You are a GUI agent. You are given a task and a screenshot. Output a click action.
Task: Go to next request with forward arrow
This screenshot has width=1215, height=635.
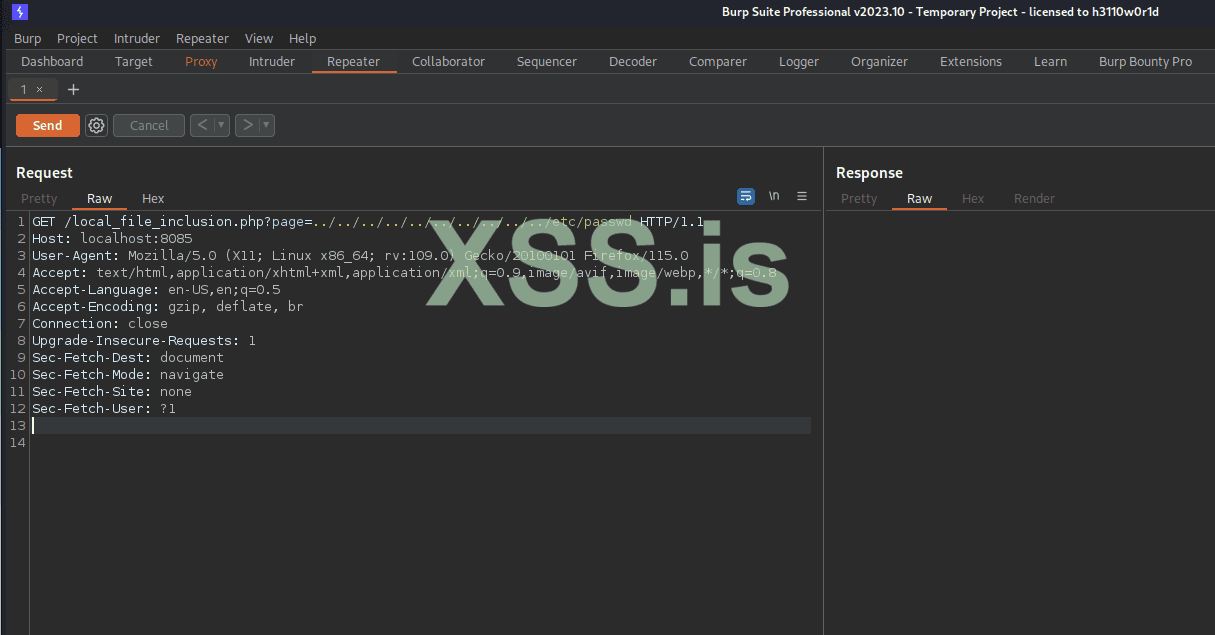(x=247, y=125)
